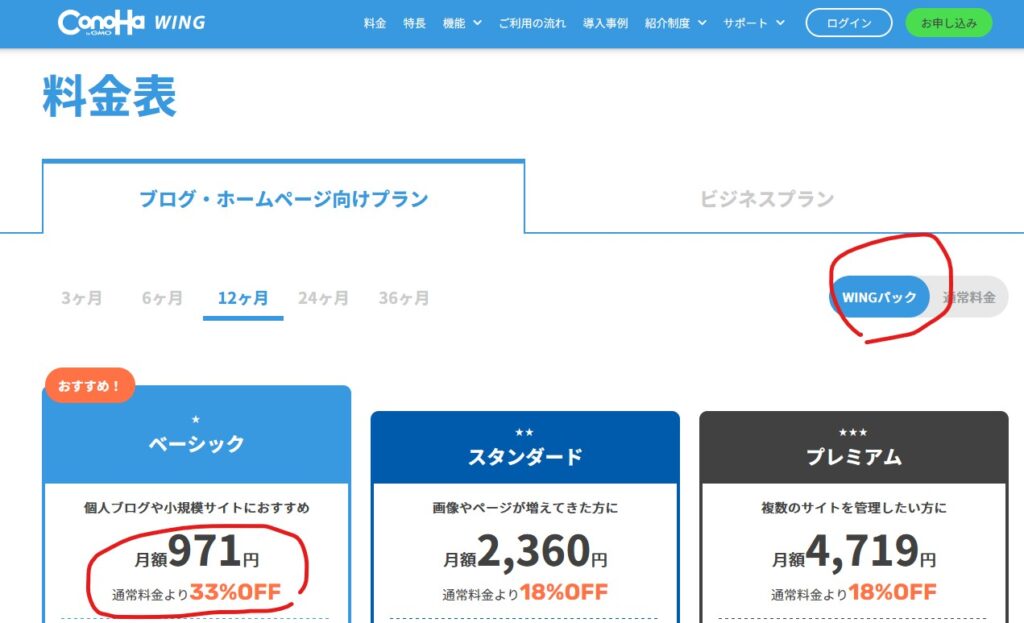
Task: Open 導入事例 in navigation bar
Action: (x=605, y=23)
